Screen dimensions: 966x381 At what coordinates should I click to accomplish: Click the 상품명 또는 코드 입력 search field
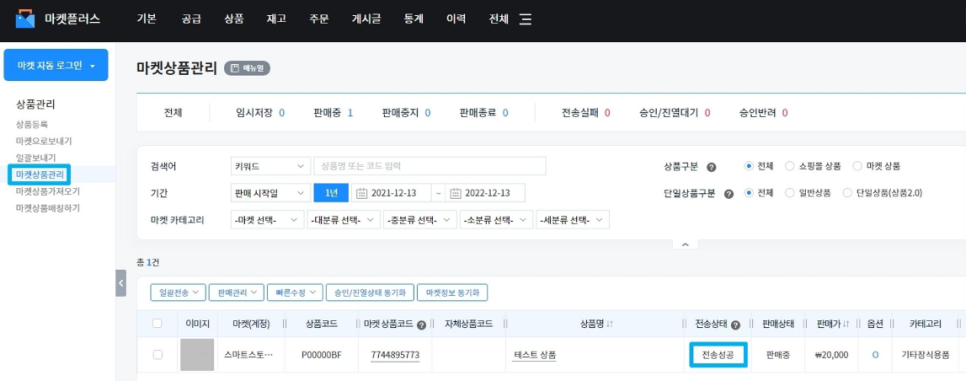(x=430, y=166)
